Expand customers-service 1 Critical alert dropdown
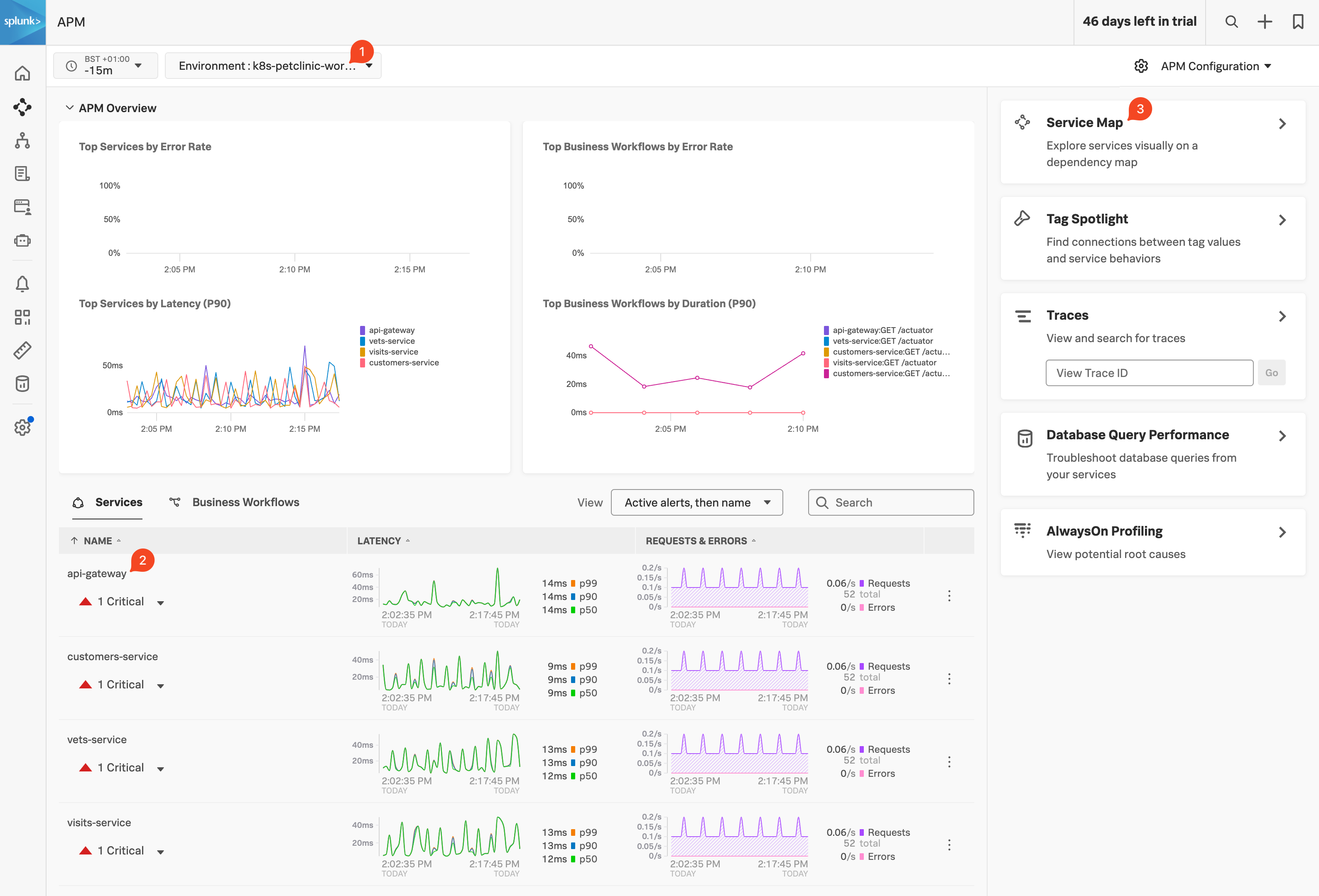The image size is (1319, 896). [x=161, y=685]
